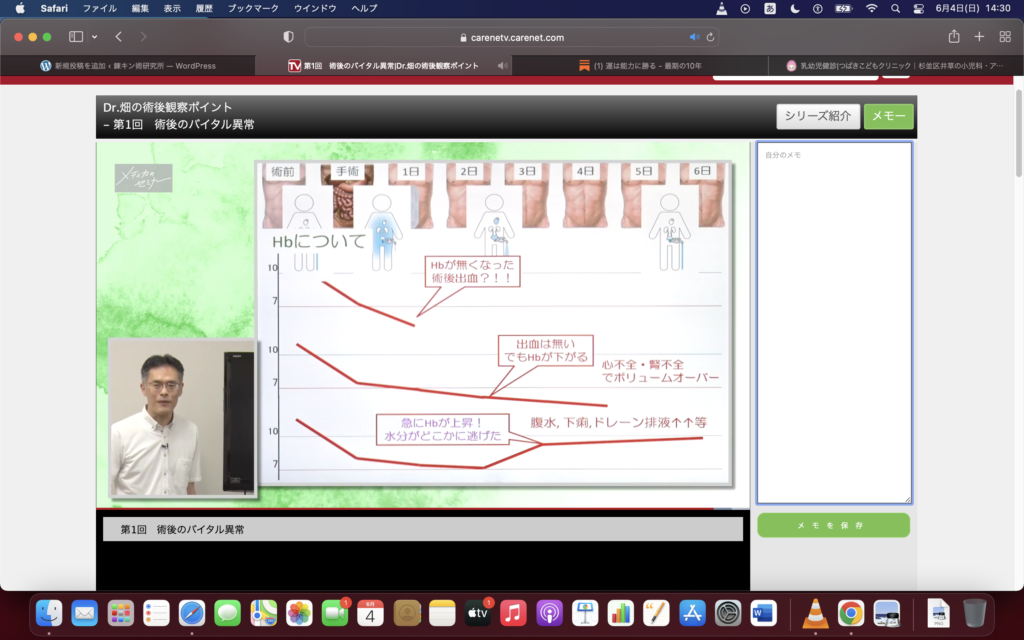Image resolution: width=1024 pixels, height=640 pixels.
Task: Click the シリーズ紹介 button
Action: point(817,116)
